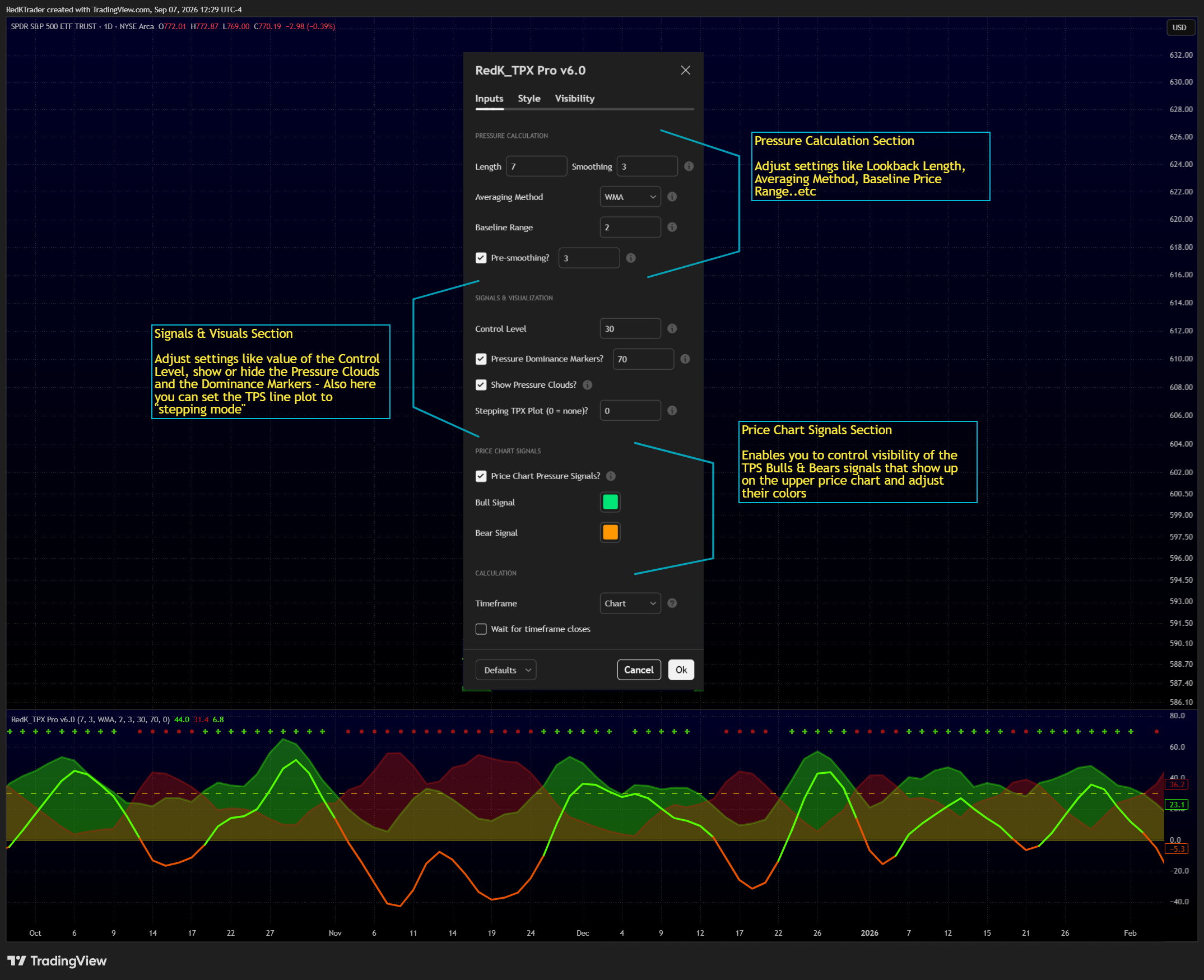The width and height of the screenshot is (1204, 980).
Task: Click the Cancel button
Action: pyautogui.click(x=638, y=670)
